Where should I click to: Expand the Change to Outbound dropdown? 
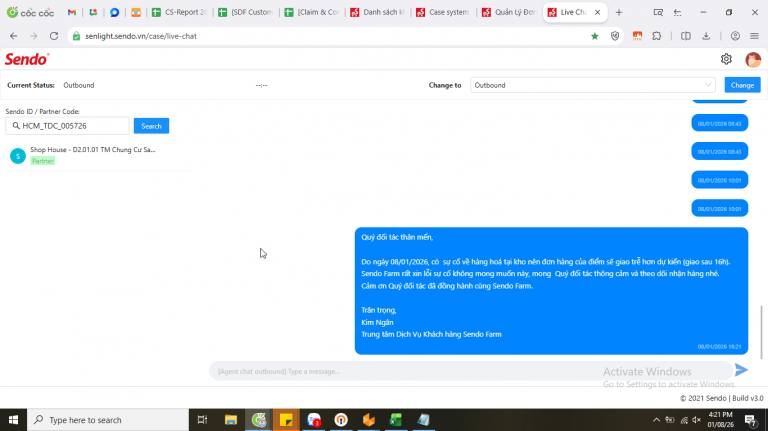click(x=593, y=85)
